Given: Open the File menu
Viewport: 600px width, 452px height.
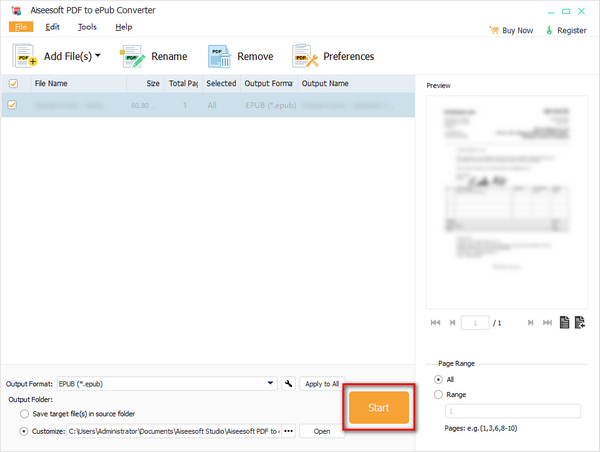Looking at the screenshot, I should click(x=21, y=27).
